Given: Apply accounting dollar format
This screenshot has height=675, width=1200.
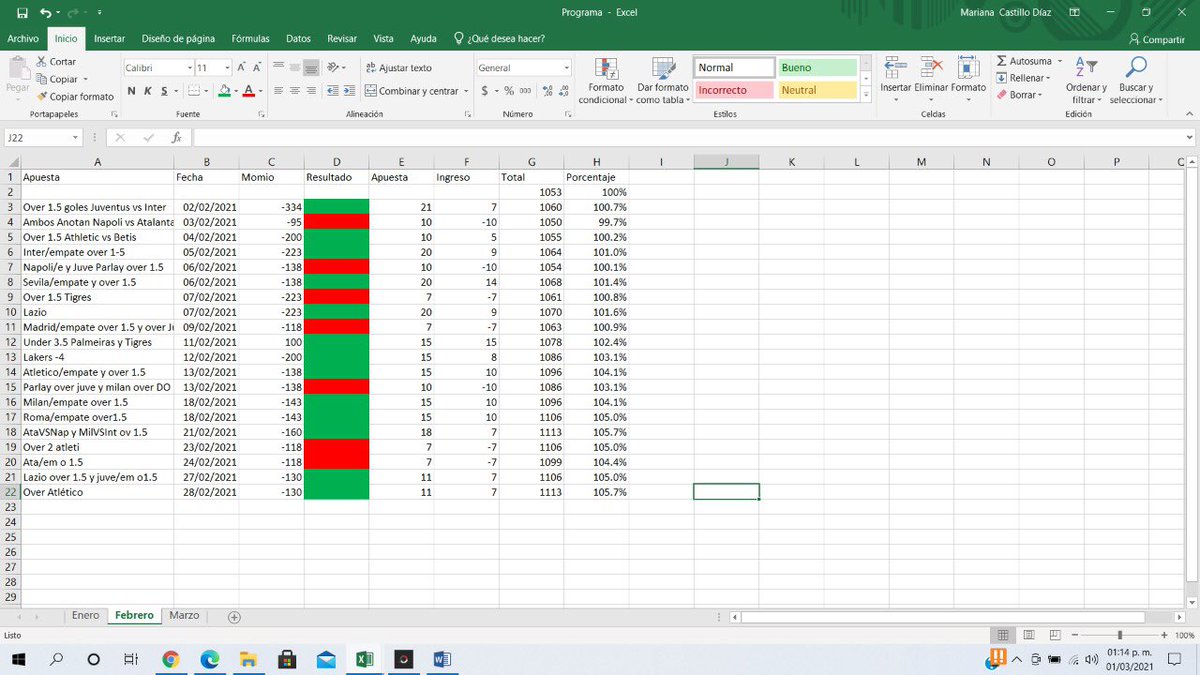Looking at the screenshot, I should [x=484, y=91].
